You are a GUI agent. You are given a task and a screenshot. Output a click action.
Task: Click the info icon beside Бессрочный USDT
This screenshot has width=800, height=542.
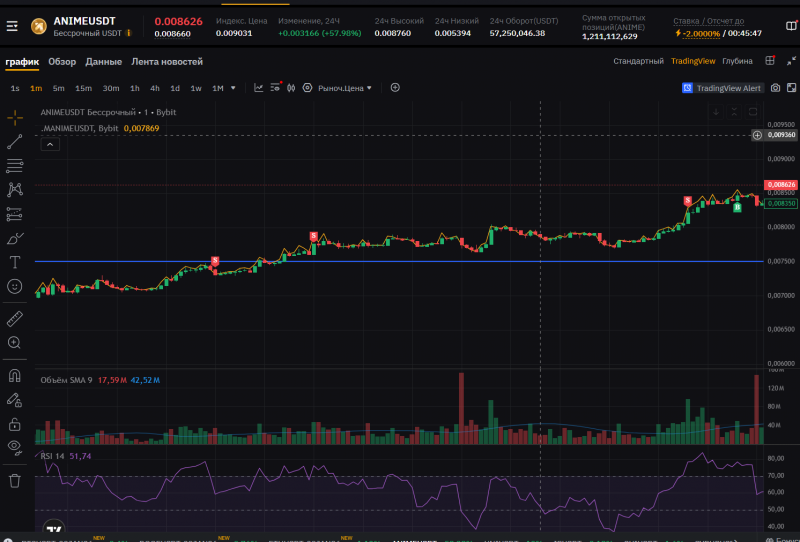[x=129, y=33]
